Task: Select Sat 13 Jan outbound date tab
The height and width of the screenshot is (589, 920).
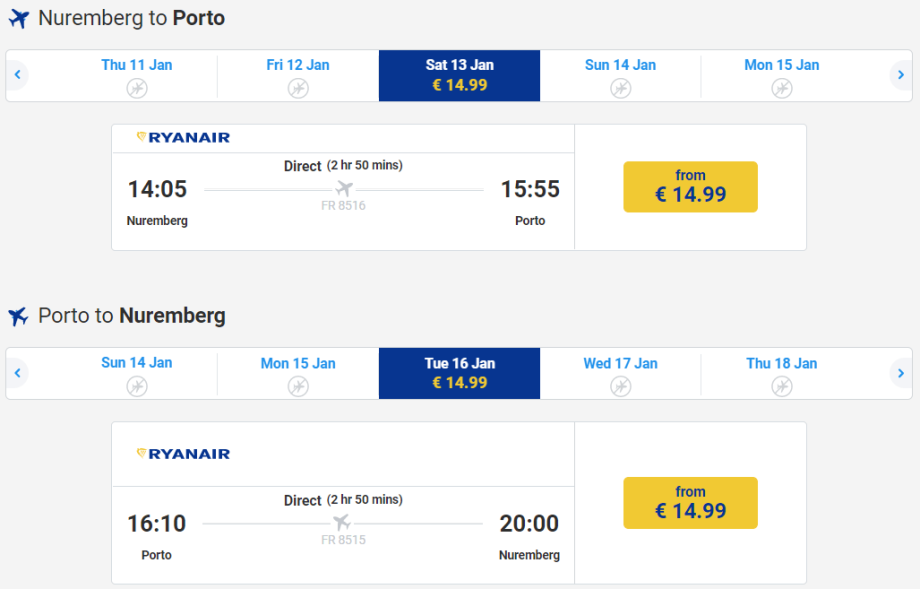Action: coord(459,75)
